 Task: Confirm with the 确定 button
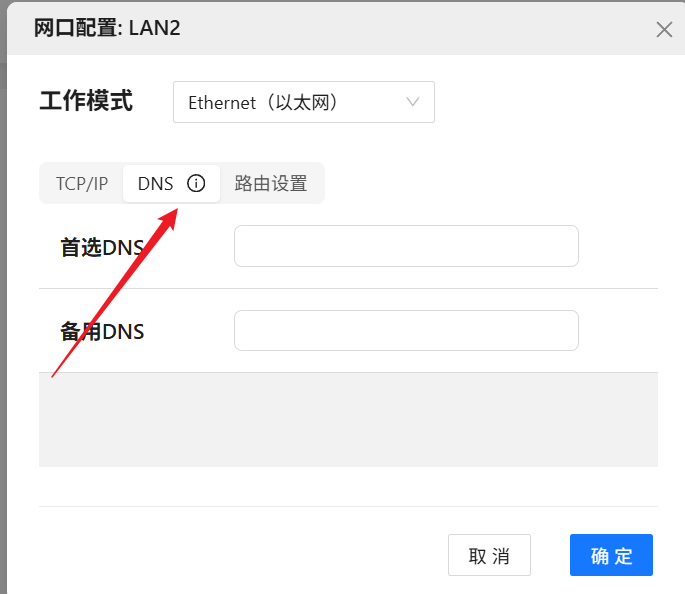tap(611, 556)
